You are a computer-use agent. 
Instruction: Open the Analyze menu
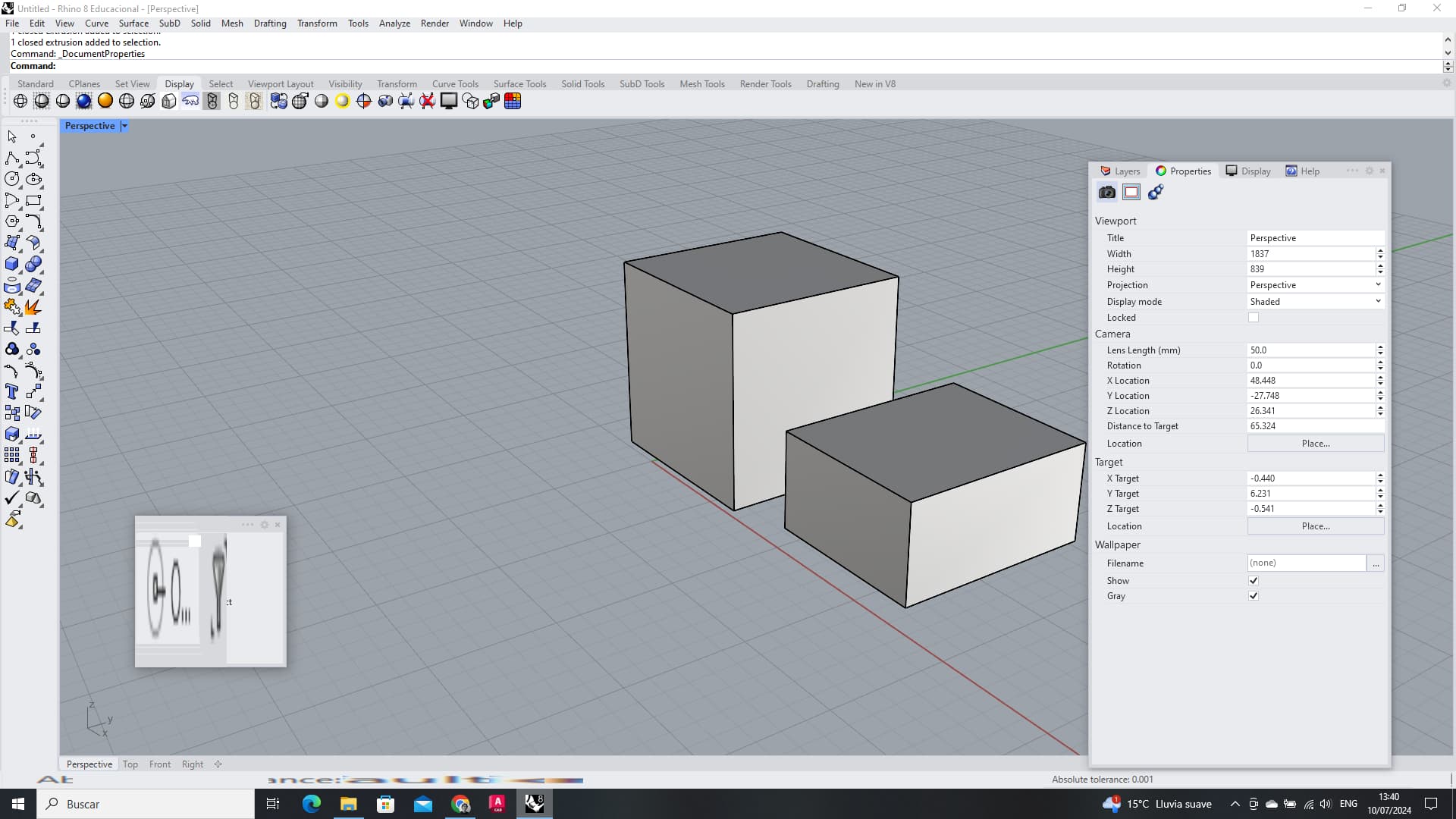394,24
